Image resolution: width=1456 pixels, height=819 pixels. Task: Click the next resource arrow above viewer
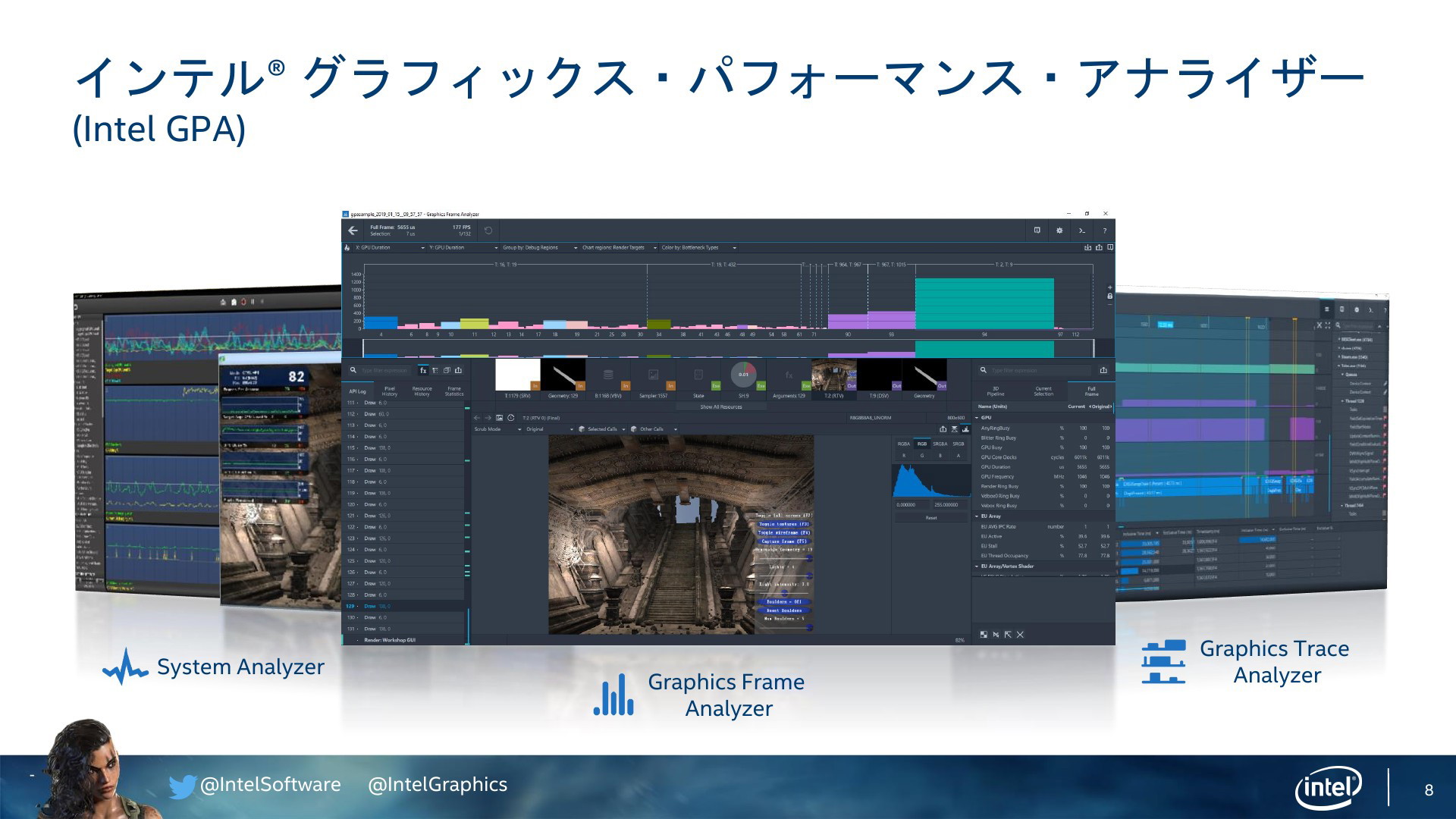pyautogui.click(x=488, y=418)
